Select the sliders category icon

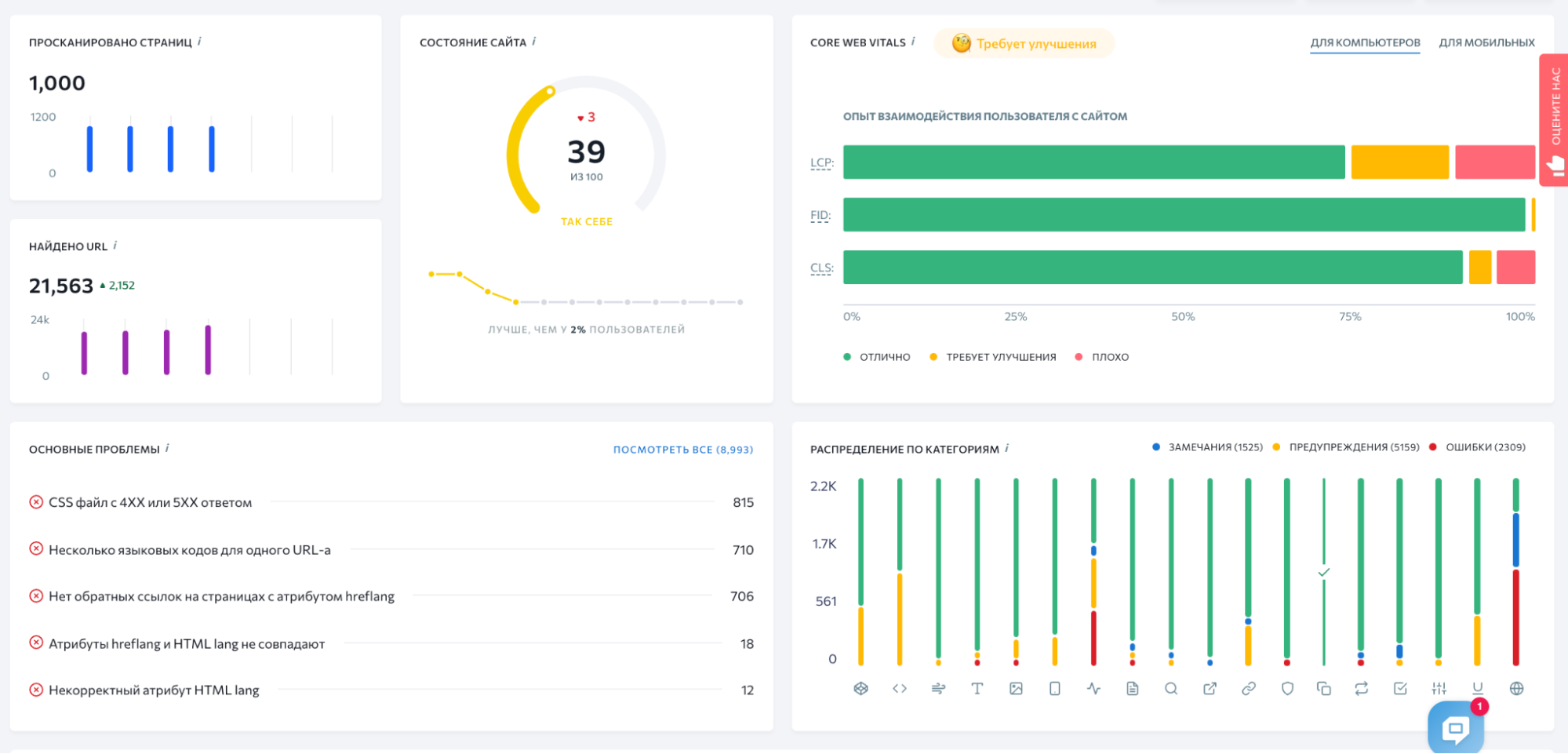[x=1439, y=689]
